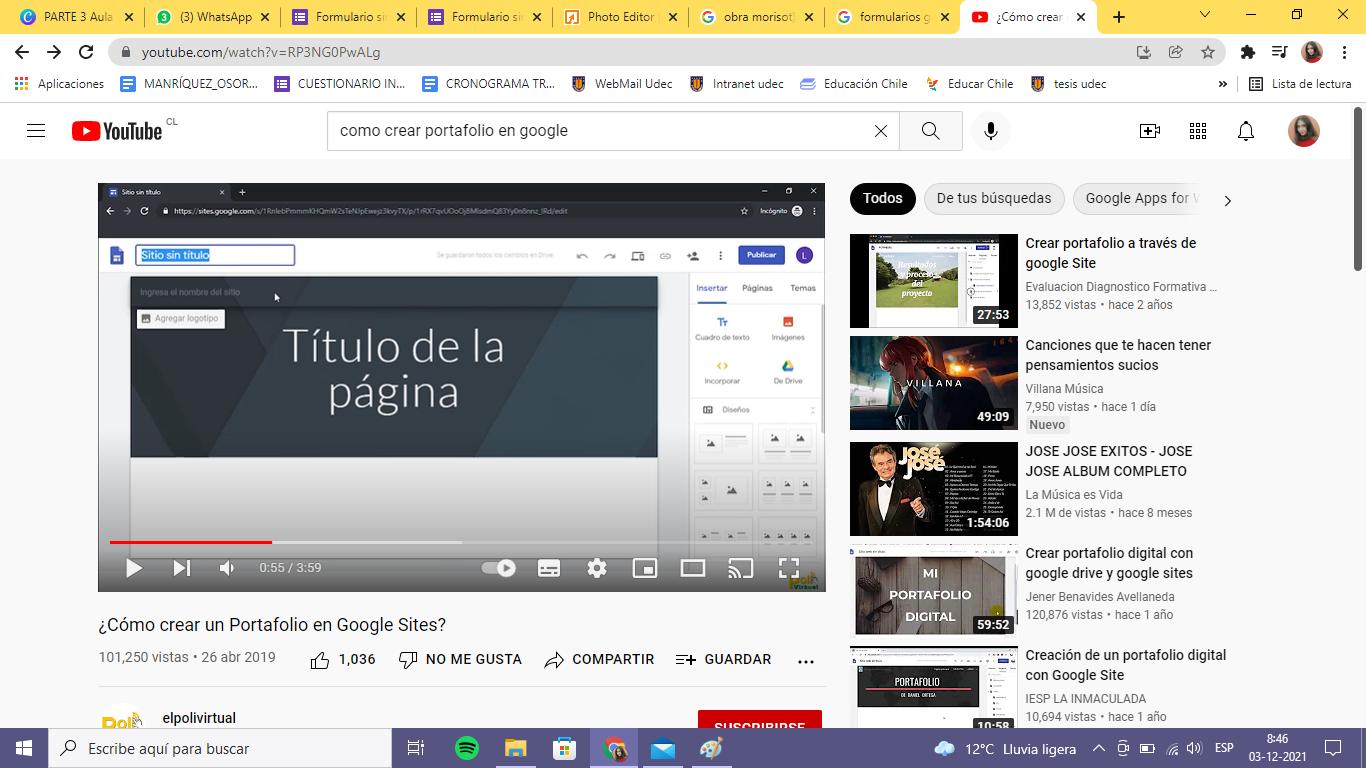Open the create video menu
This screenshot has height=768, width=1366.
pyautogui.click(x=1150, y=131)
